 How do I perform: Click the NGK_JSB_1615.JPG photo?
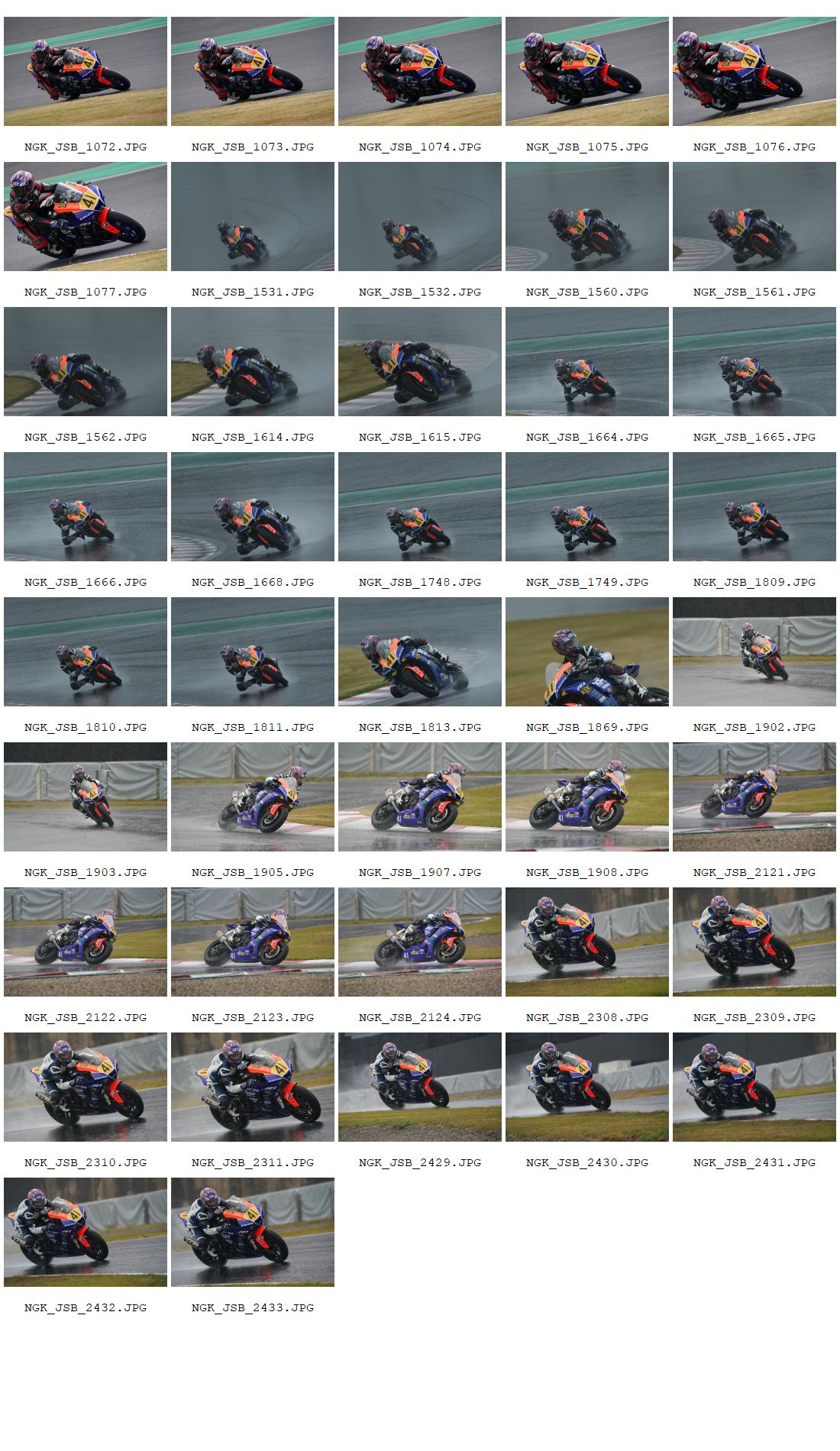(420, 361)
